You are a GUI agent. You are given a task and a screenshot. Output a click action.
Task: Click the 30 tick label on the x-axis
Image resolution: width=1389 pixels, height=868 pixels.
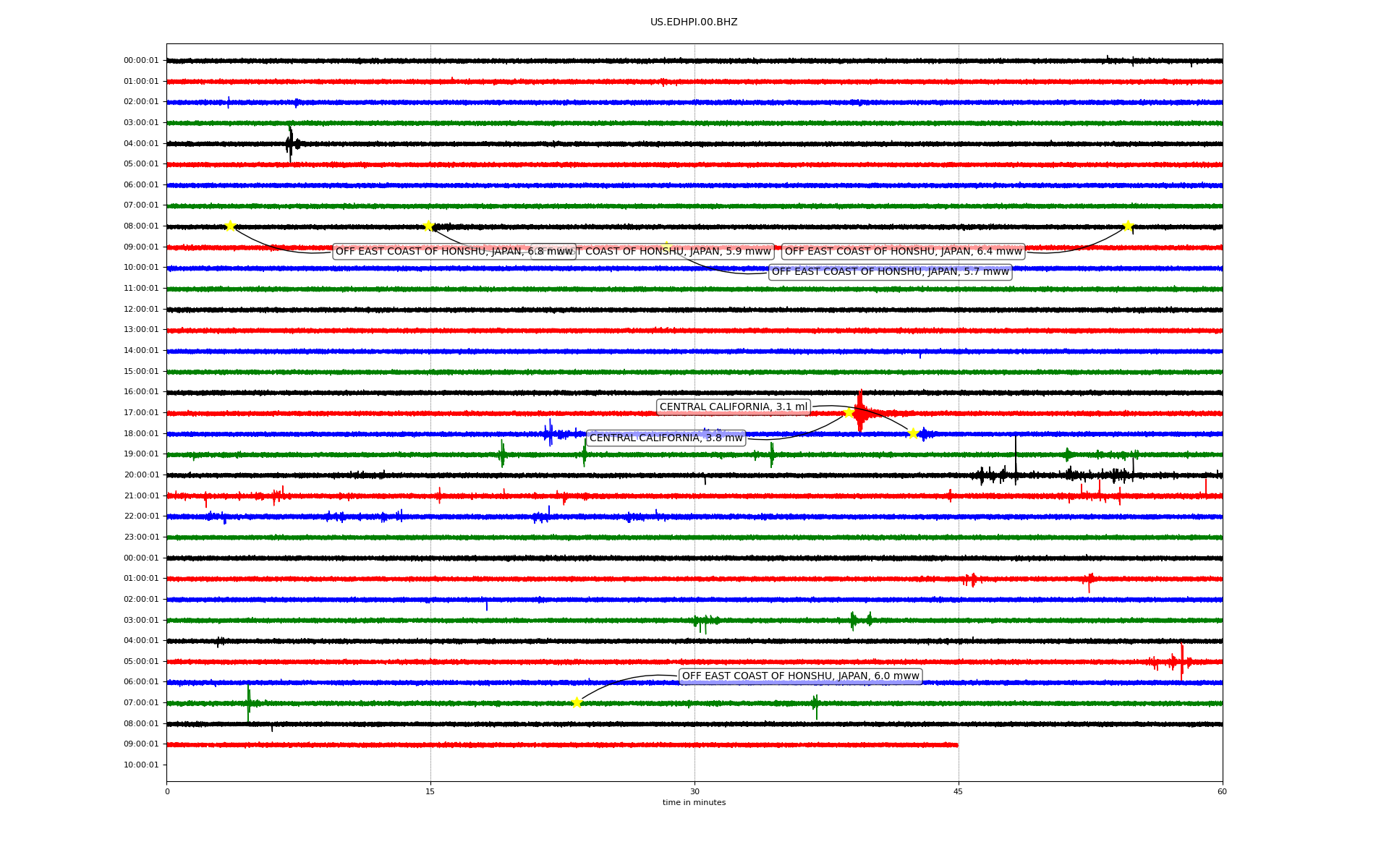coord(694,791)
